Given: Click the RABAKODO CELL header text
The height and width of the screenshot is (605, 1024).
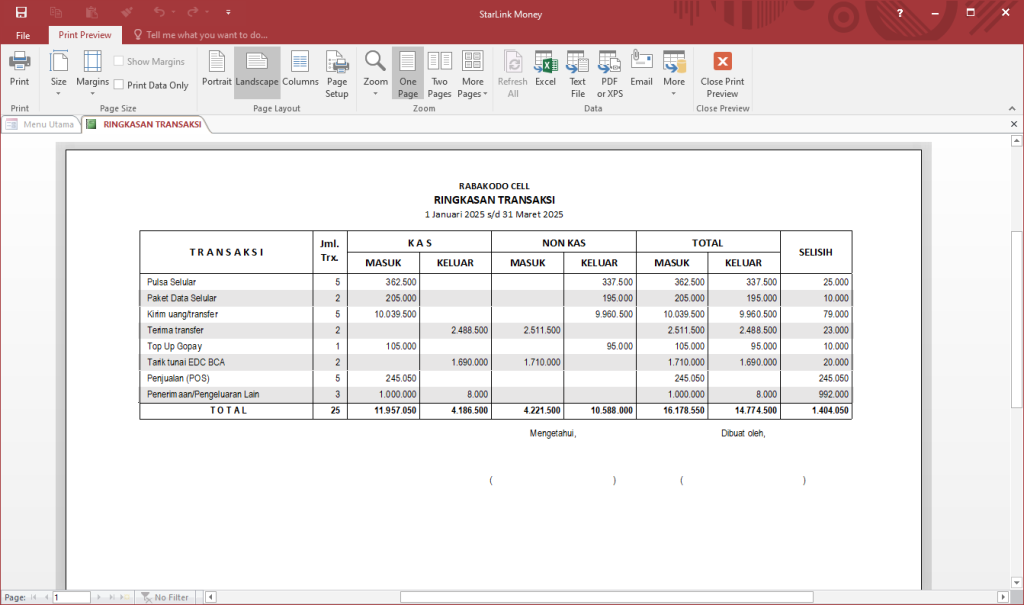Looking at the screenshot, I should [494, 186].
